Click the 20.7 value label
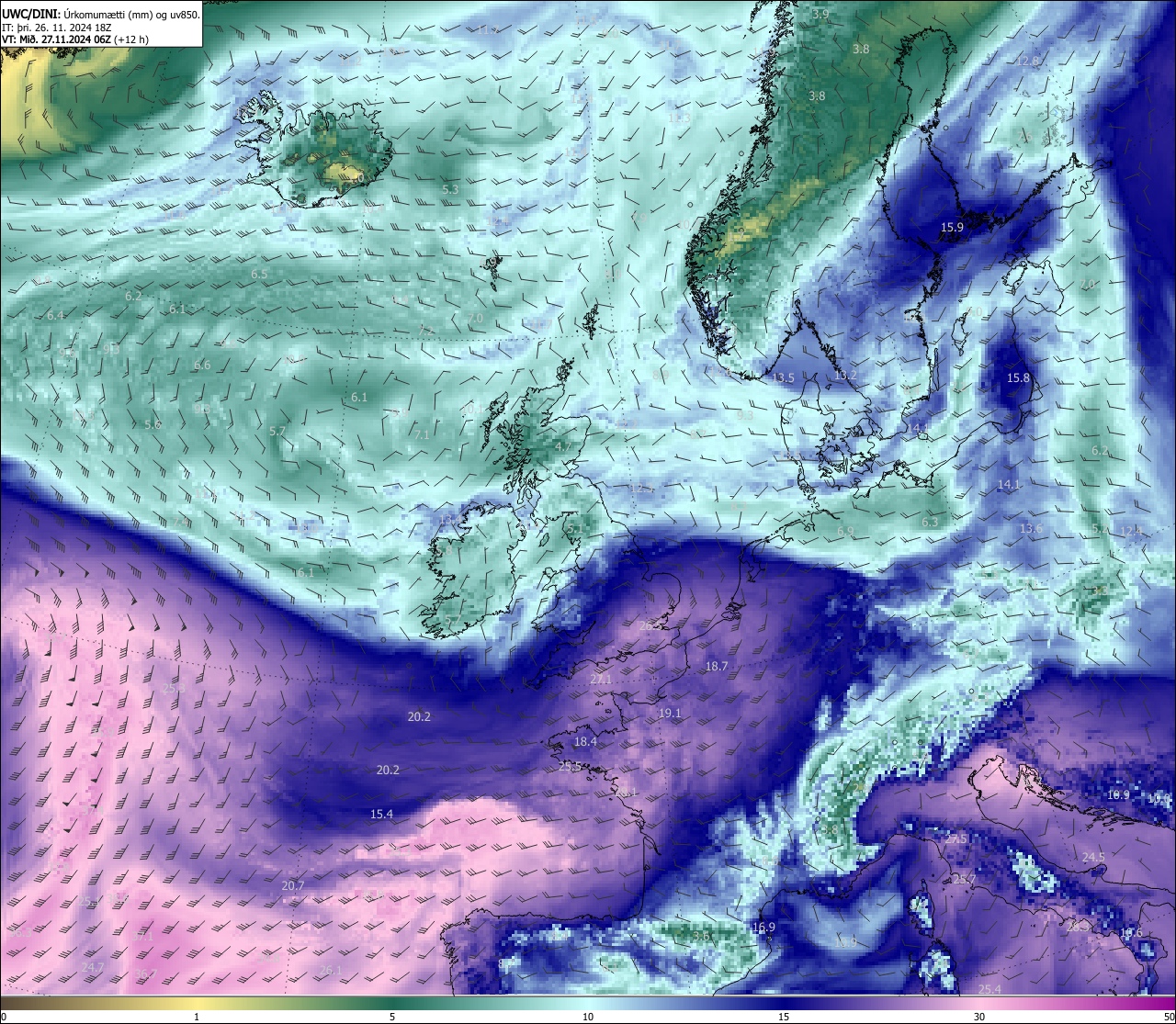The height and width of the screenshot is (1024, 1176). tap(292, 885)
